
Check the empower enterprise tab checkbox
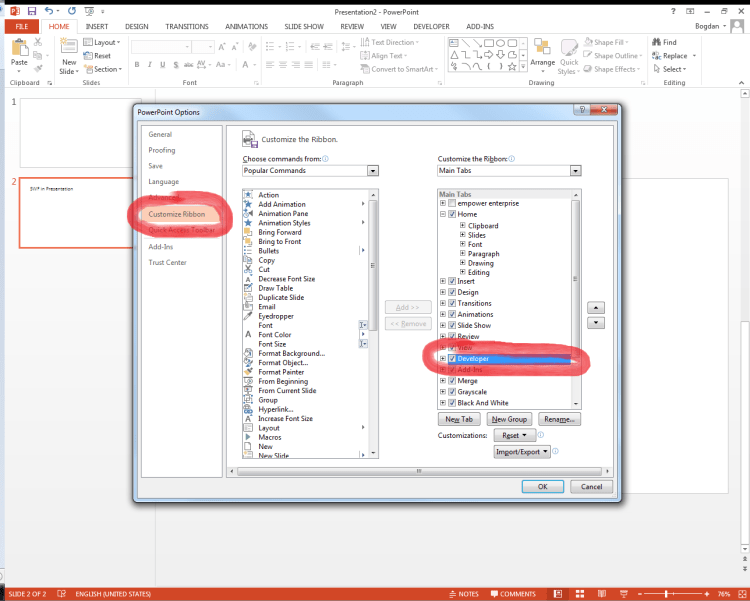[452, 203]
